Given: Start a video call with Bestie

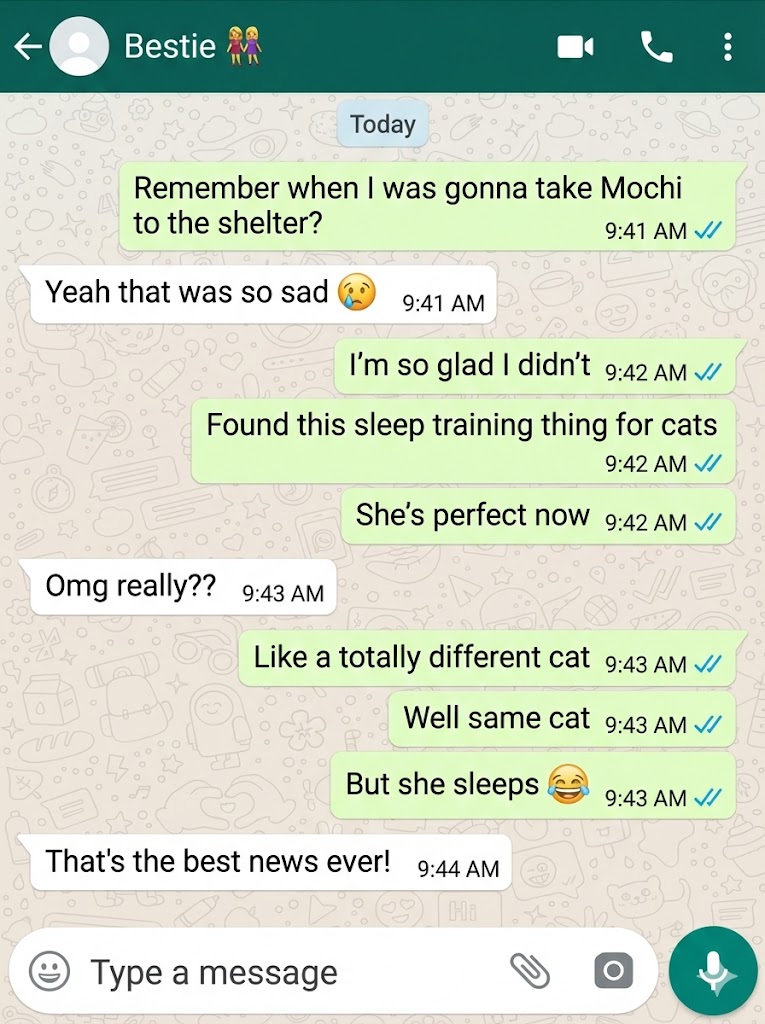Looking at the screenshot, I should tap(575, 47).
